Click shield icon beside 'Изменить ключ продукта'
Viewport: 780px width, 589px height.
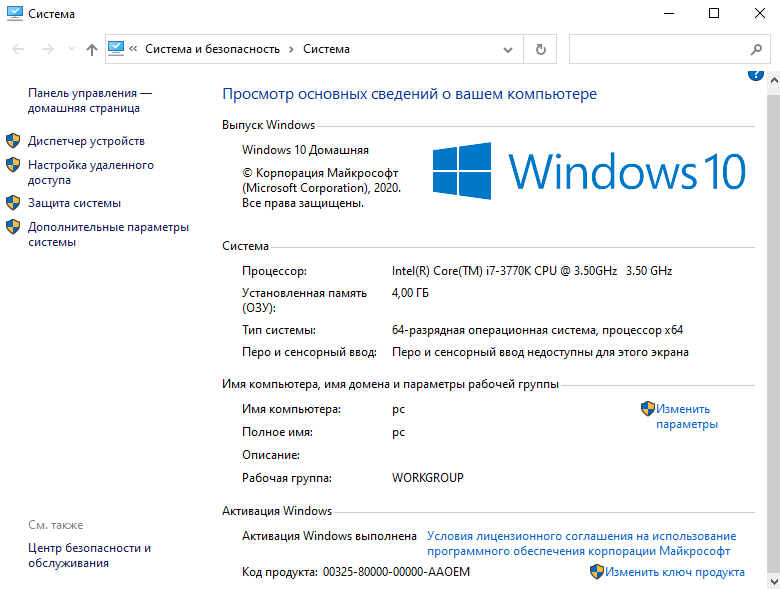[597, 572]
